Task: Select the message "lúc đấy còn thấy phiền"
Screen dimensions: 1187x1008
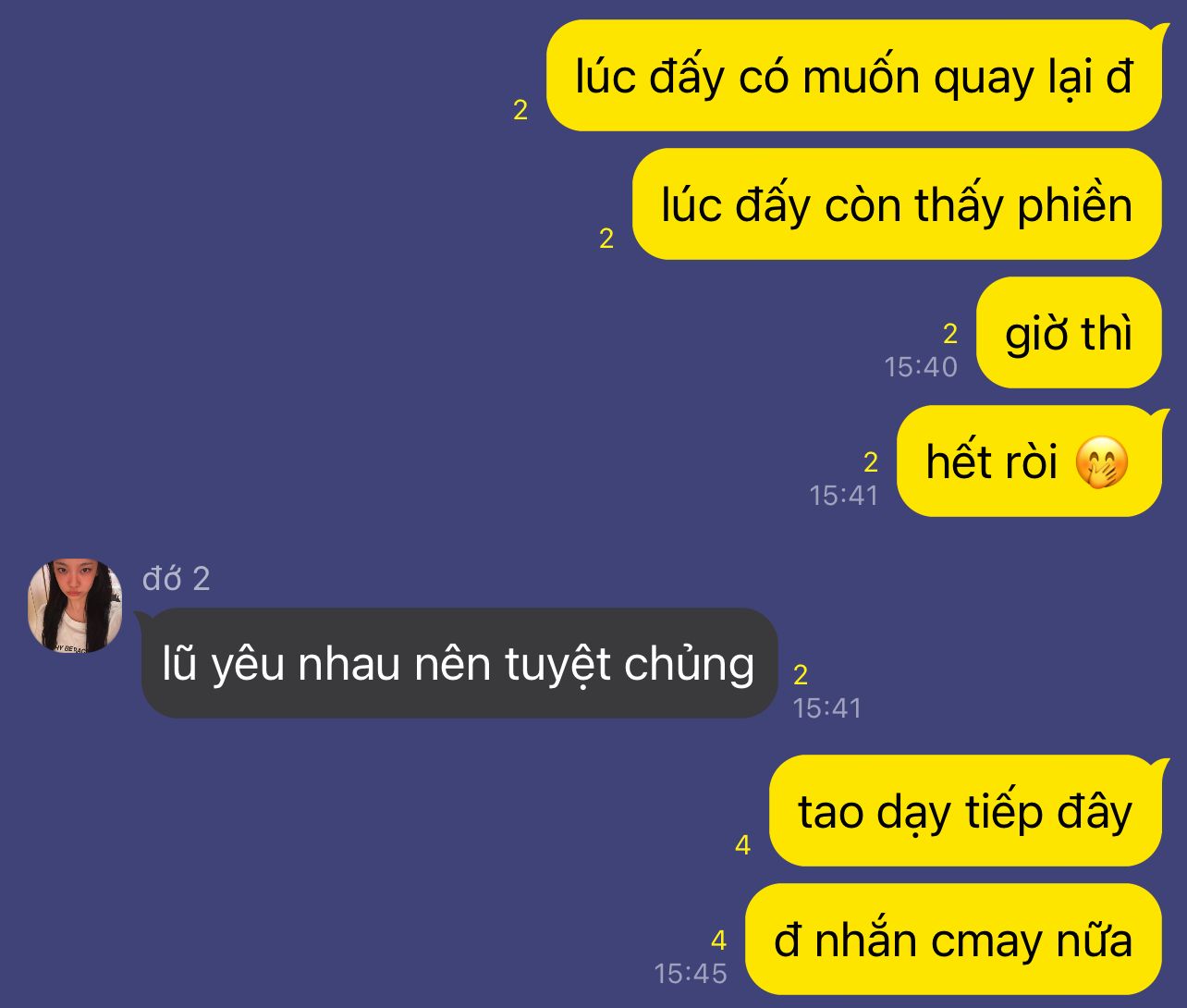Action: click(897, 204)
